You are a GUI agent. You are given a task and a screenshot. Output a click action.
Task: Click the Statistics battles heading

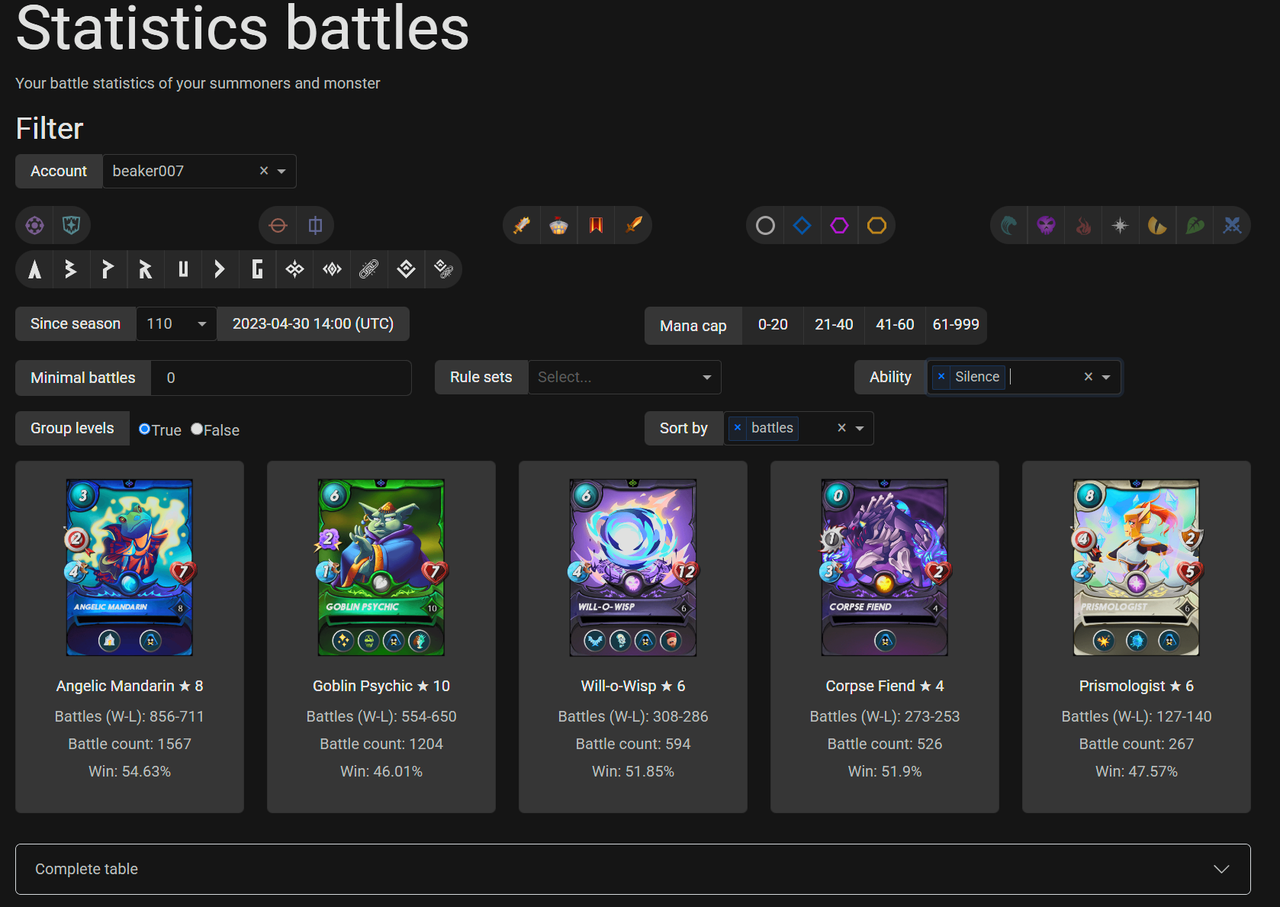[243, 28]
